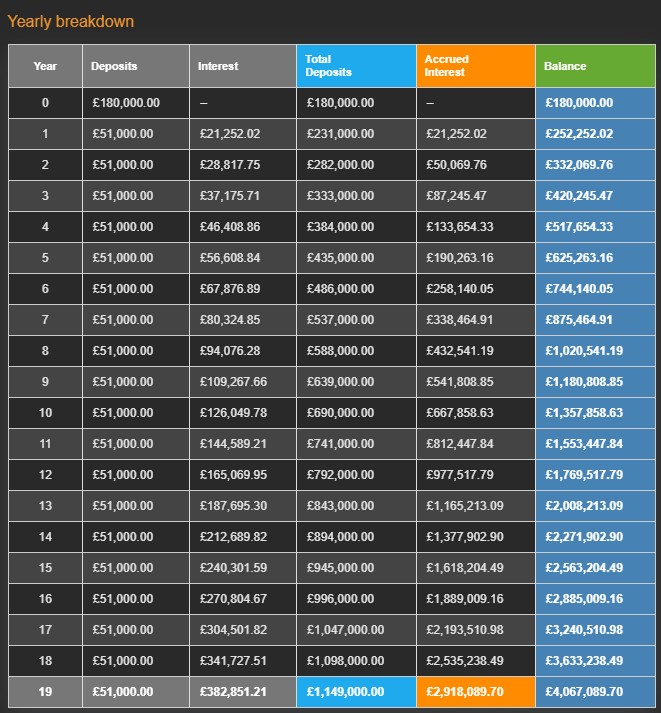Click the Yearly breakdown heading
This screenshot has height=713, width=661.
(x=71, y=21)
